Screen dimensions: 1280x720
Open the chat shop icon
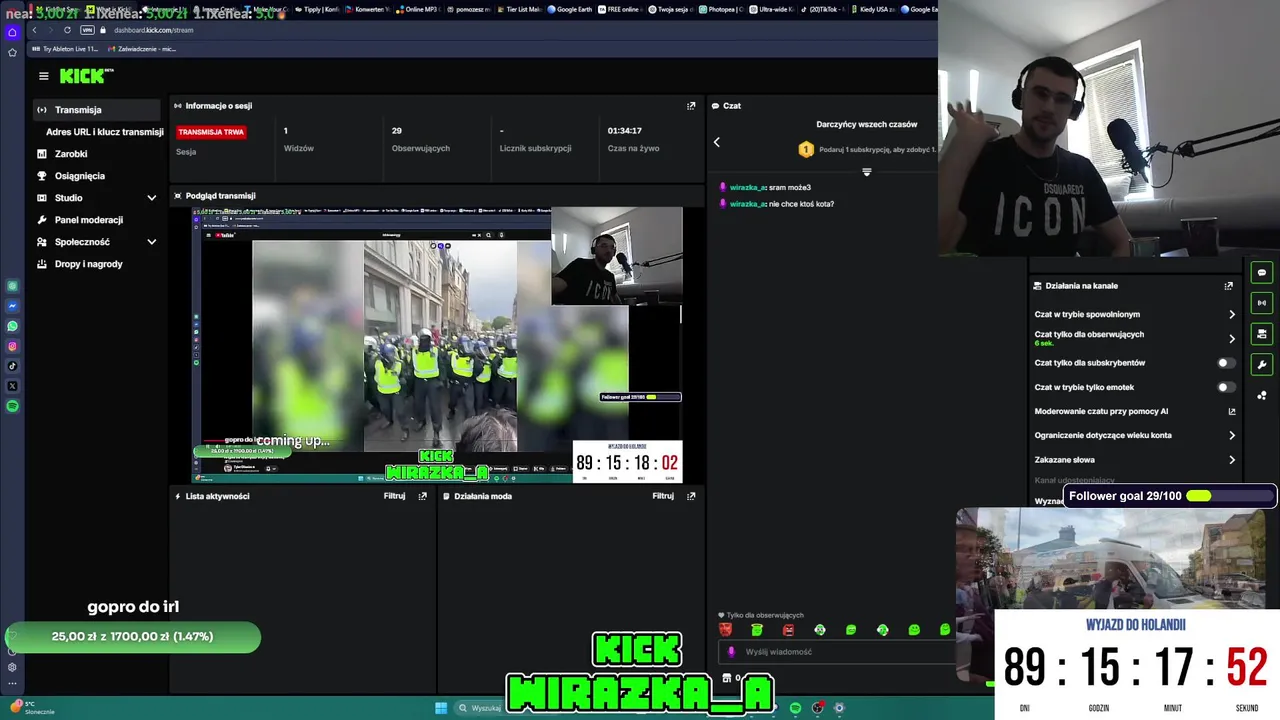click(x=727, y=678)
